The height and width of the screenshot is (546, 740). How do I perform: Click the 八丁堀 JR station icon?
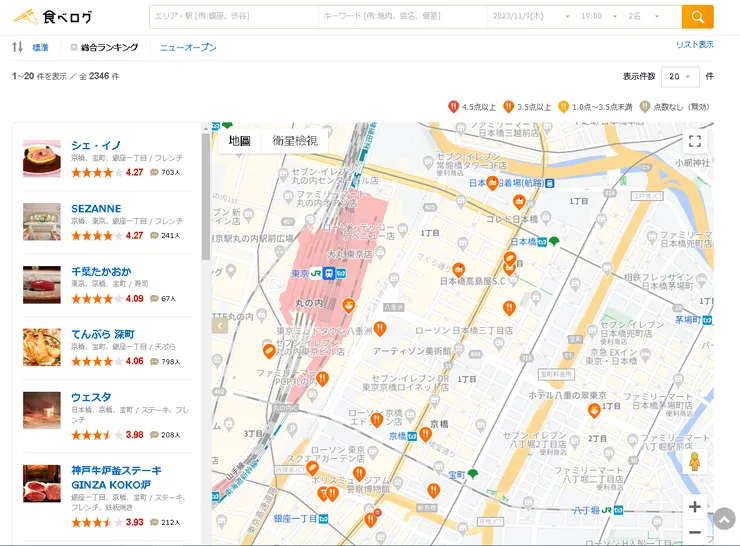(606, 510)
